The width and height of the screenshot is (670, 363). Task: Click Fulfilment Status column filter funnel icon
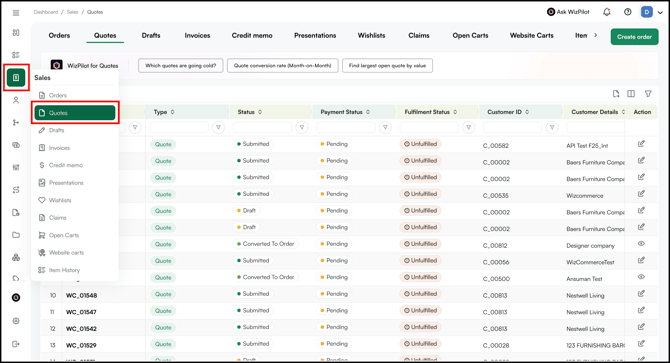point(469,127)
